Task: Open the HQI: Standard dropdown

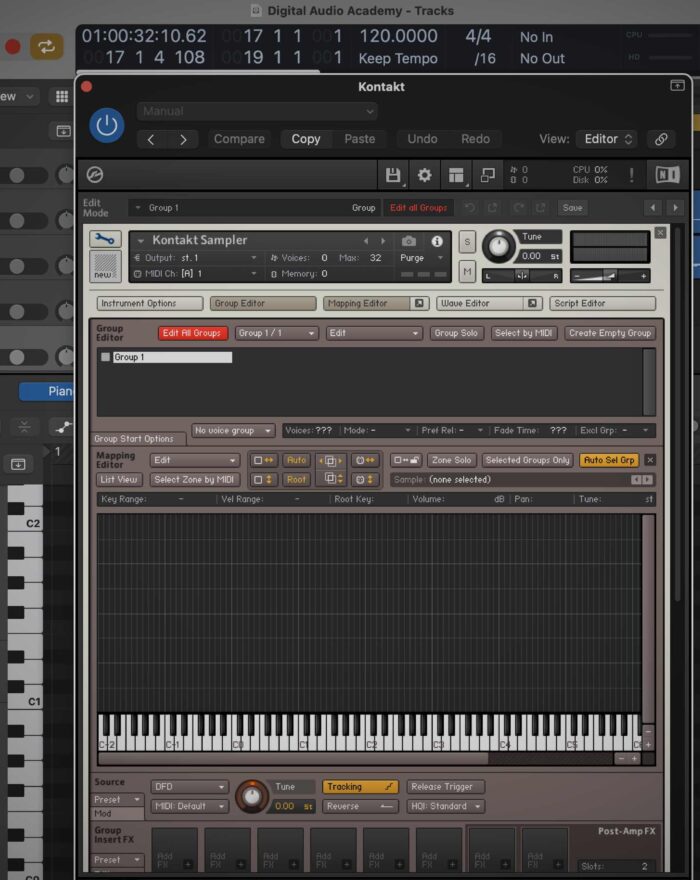Action: 446,806
